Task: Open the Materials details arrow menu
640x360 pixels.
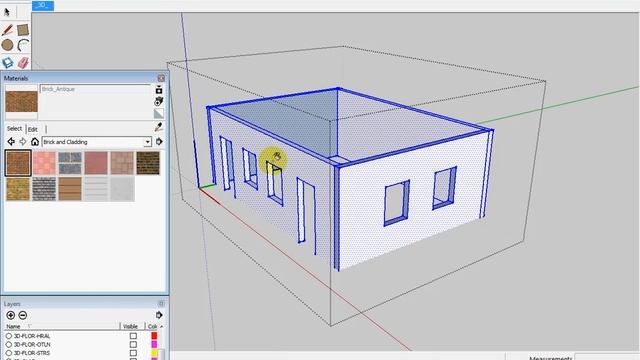Action: click(159, 142)
